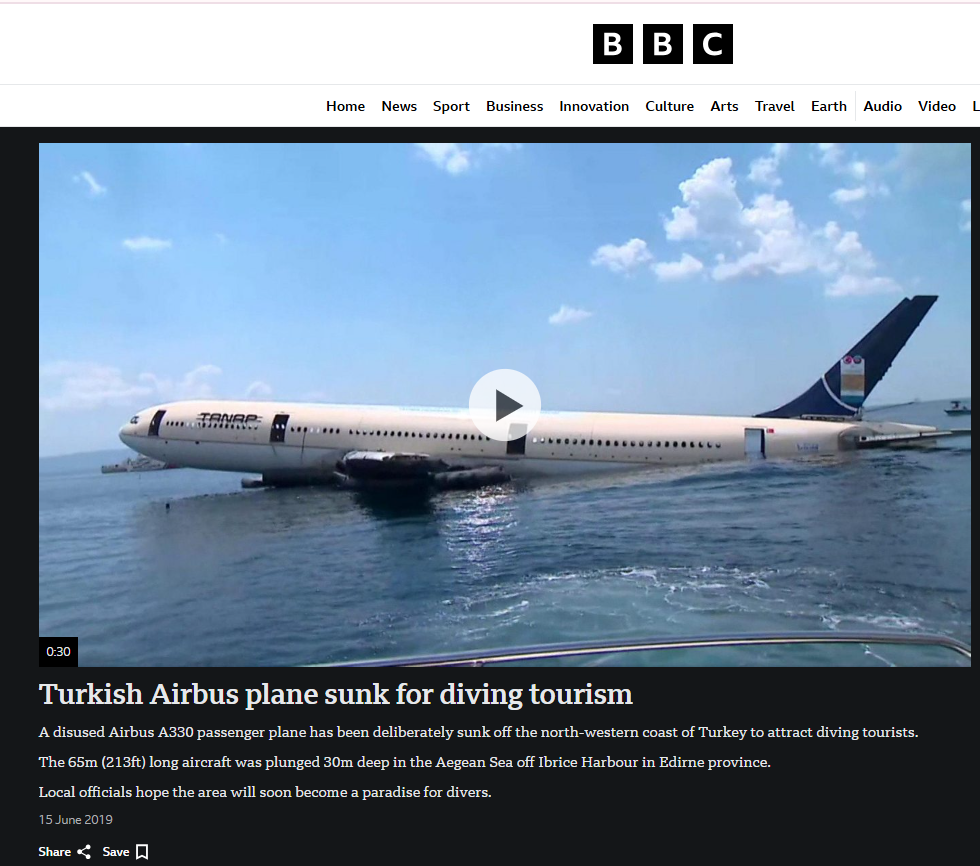Click the article headline about Turkish Airbus
This screenshot has height=866, width=980.
pyautogui.click(x=336, y=694)
